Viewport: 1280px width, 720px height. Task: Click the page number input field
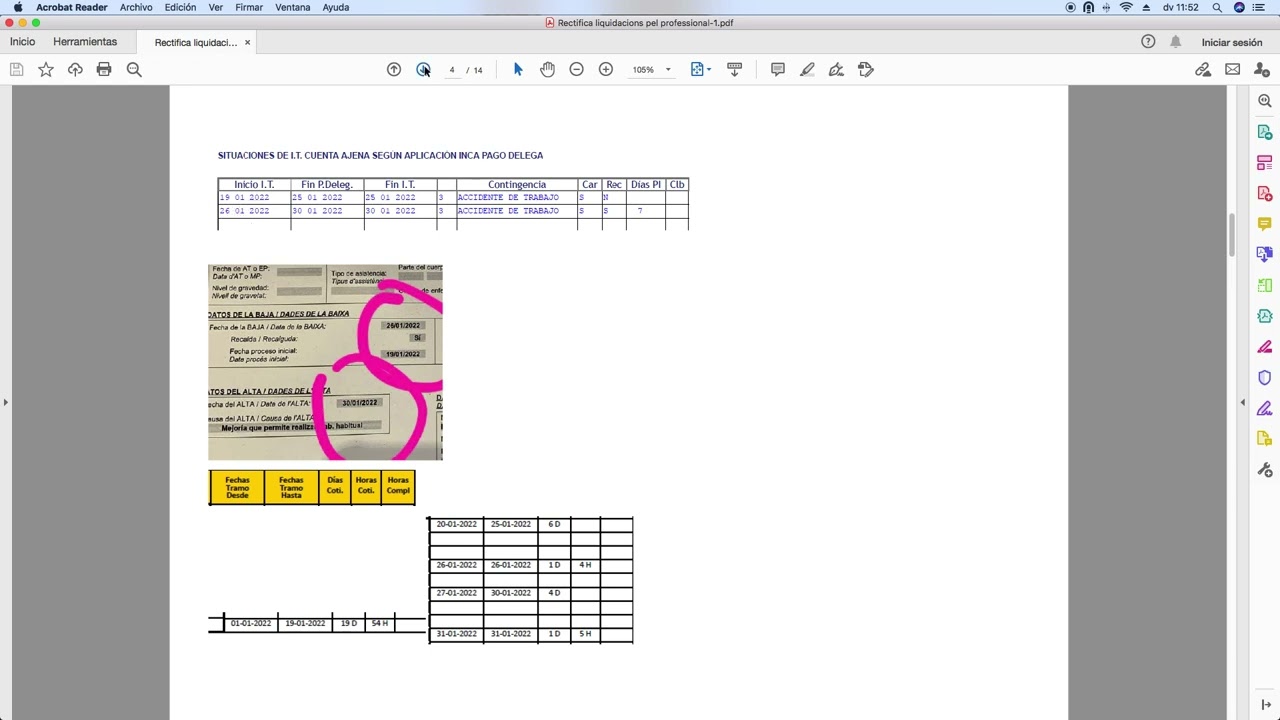pos(452,70)
